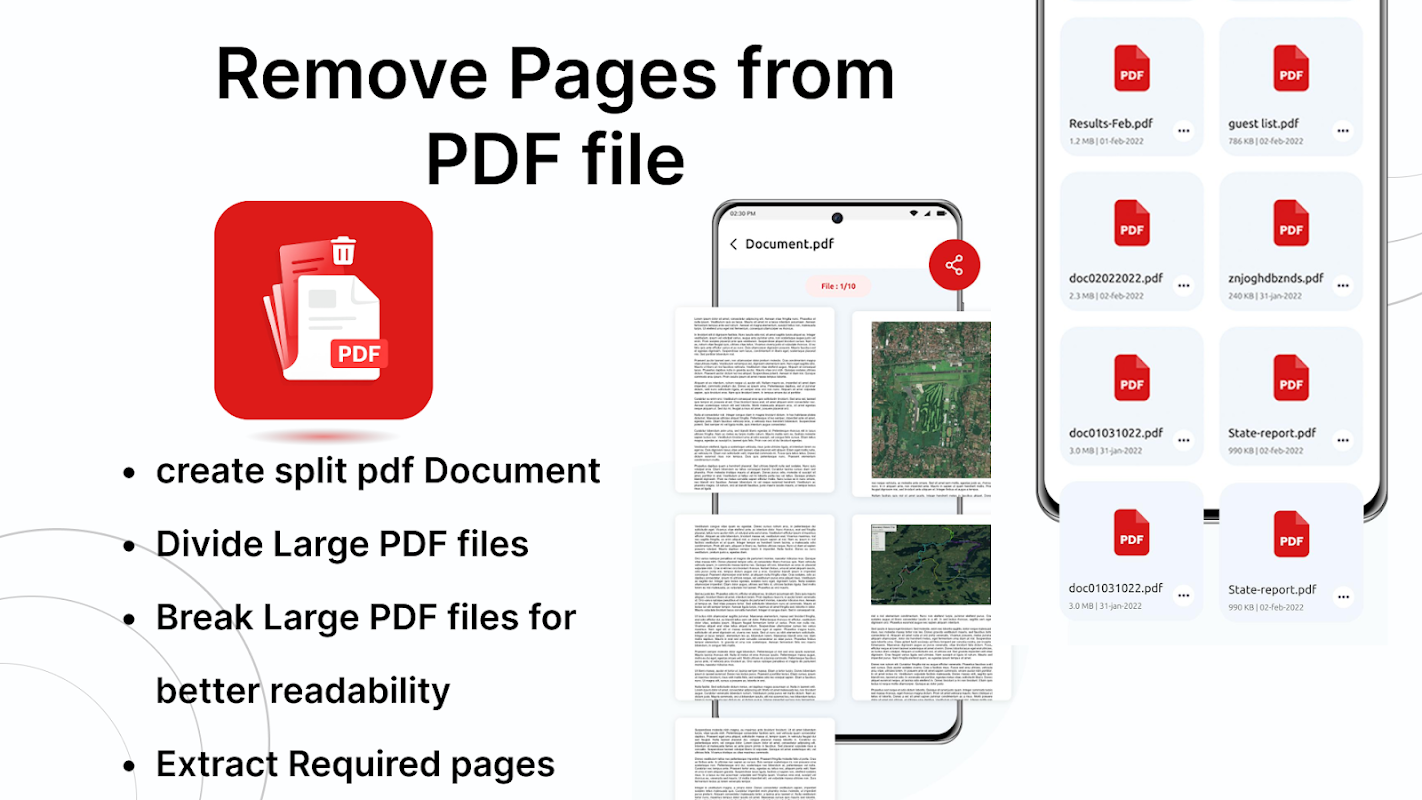
Task: Click the guest list.pdf file name
Action: pyautogui.click(x=1263, y=124)
